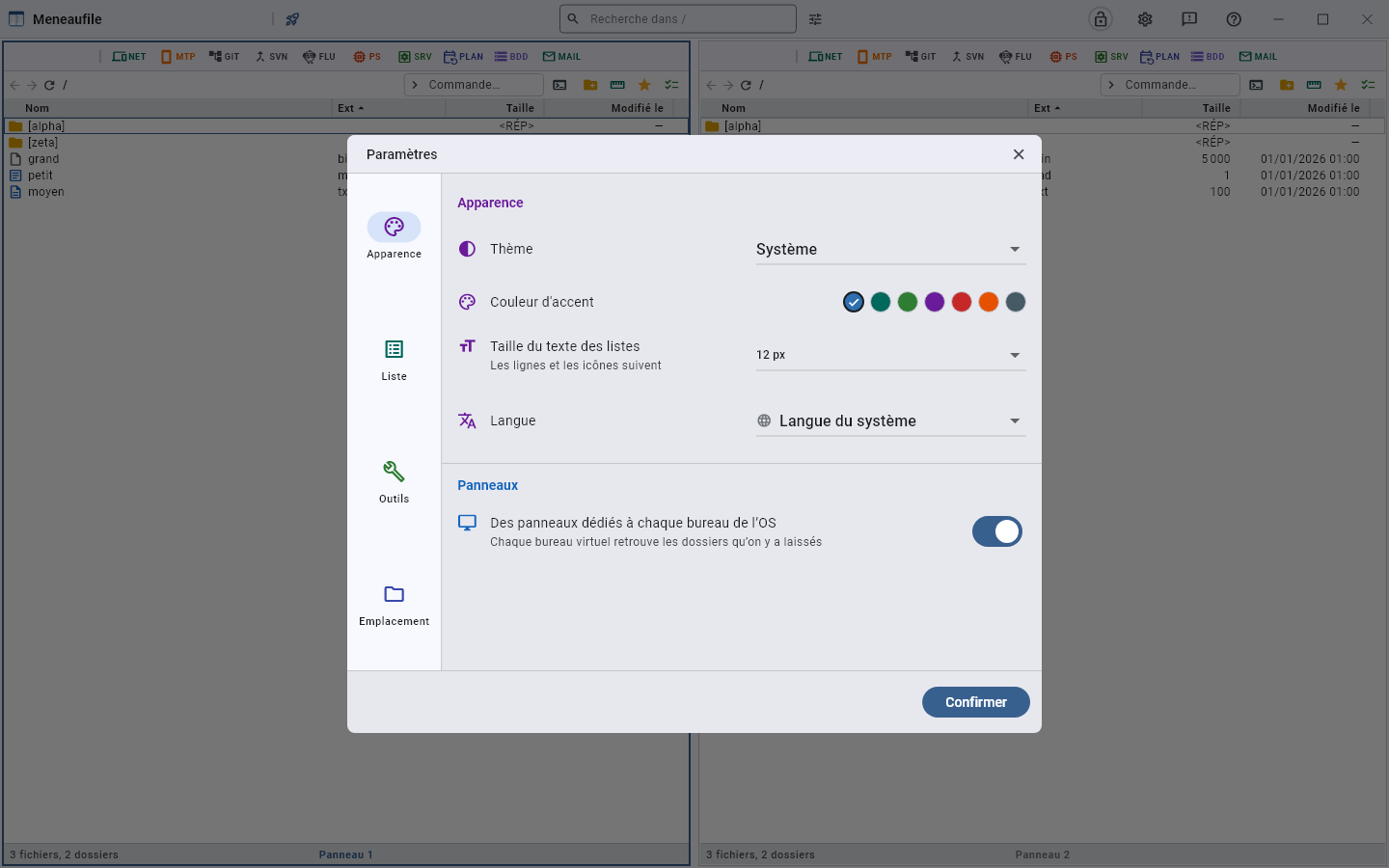Screen dimensions: 1389x868
Task: Open the Liste settings tab
Action: pyautogui.click(x=394, y=361)
